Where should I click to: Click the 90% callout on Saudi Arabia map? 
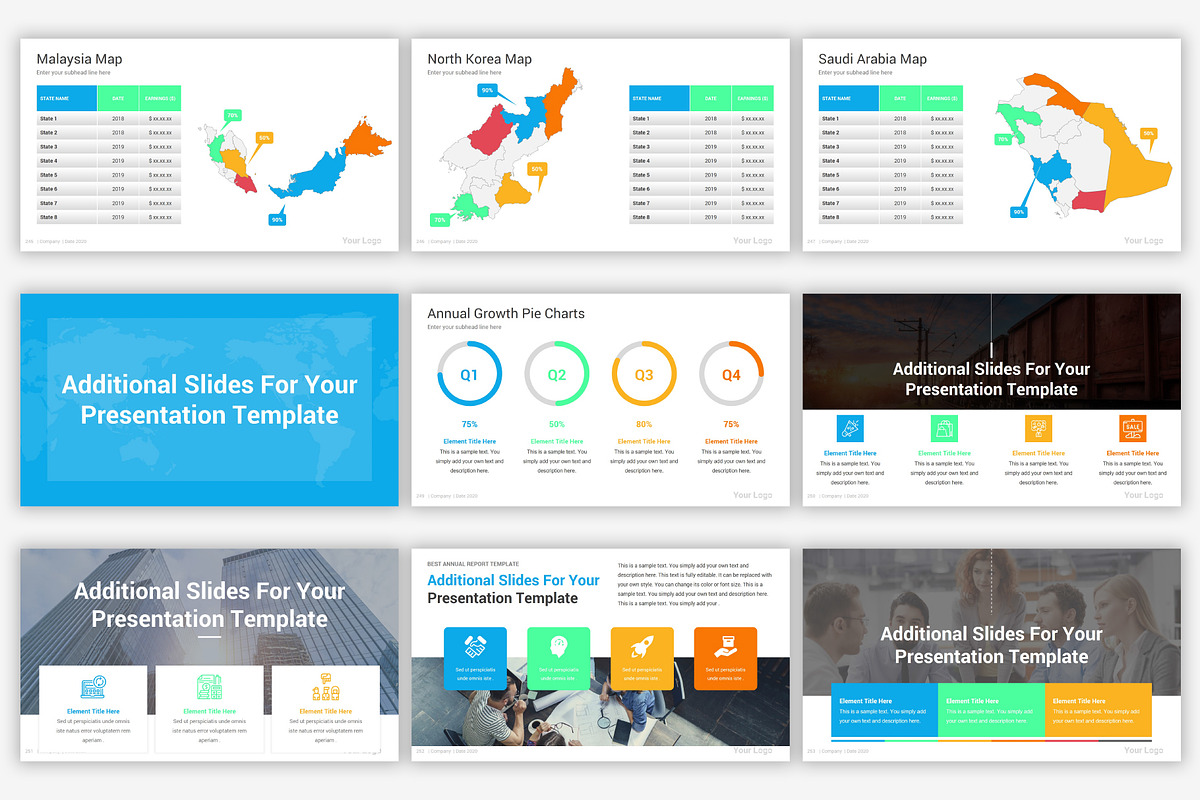click(1019, 211)
